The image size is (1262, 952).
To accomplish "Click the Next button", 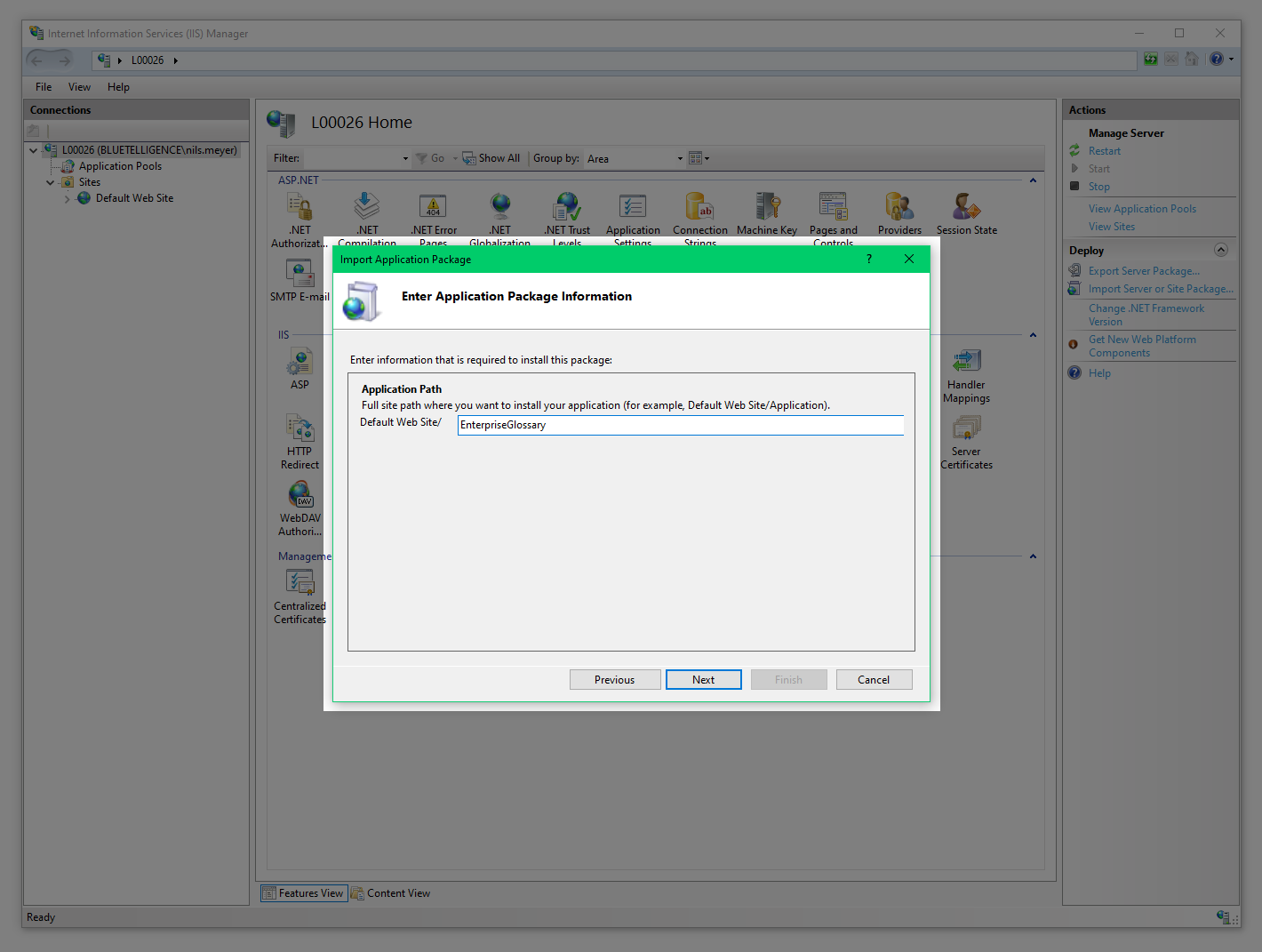I will tap(703, 680).
